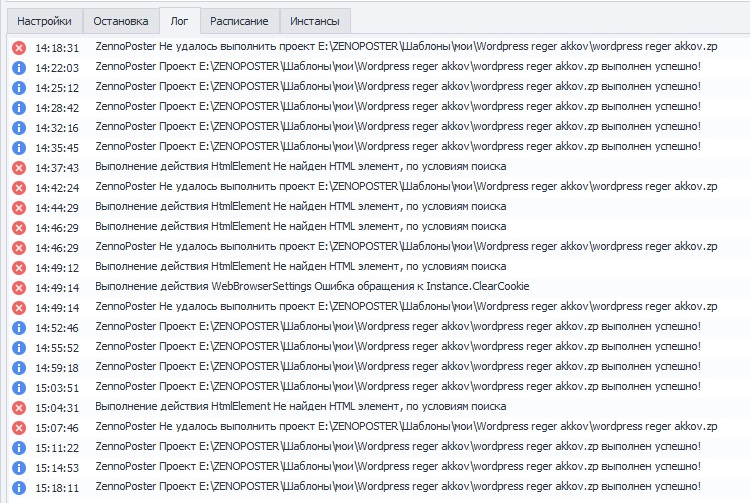Click the info icon at 15:14:53
Viewport: 750px width, 503px height.
(x=19, y=468)
